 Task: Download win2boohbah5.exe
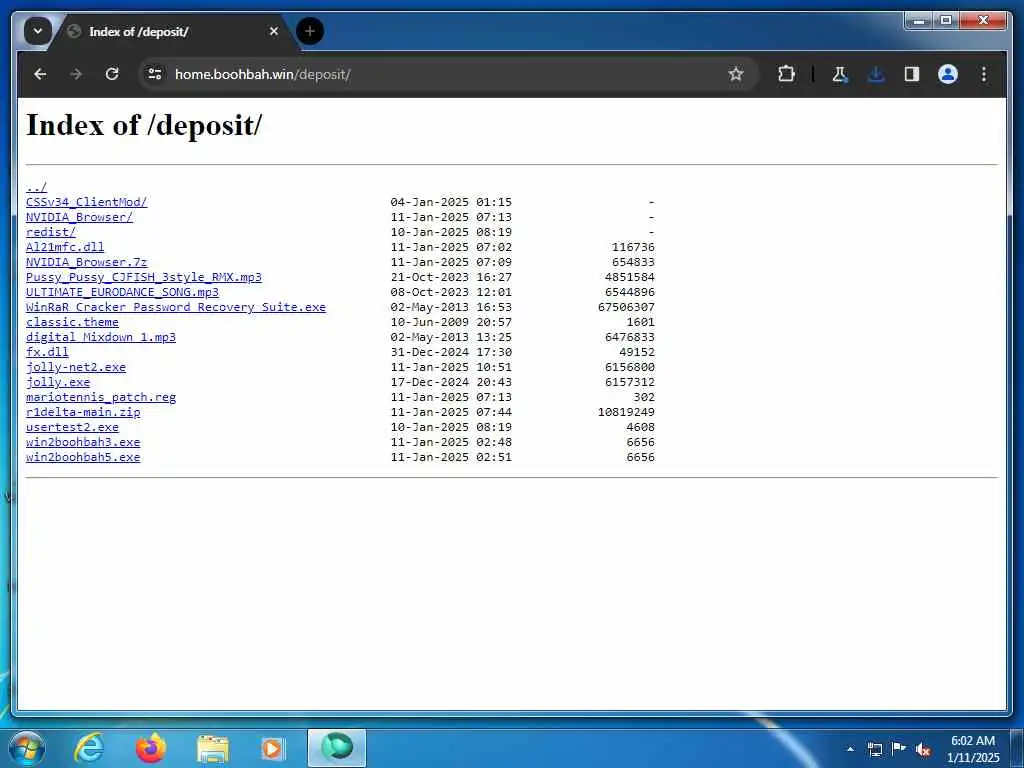pyautogui.click(x=83, y=458)
